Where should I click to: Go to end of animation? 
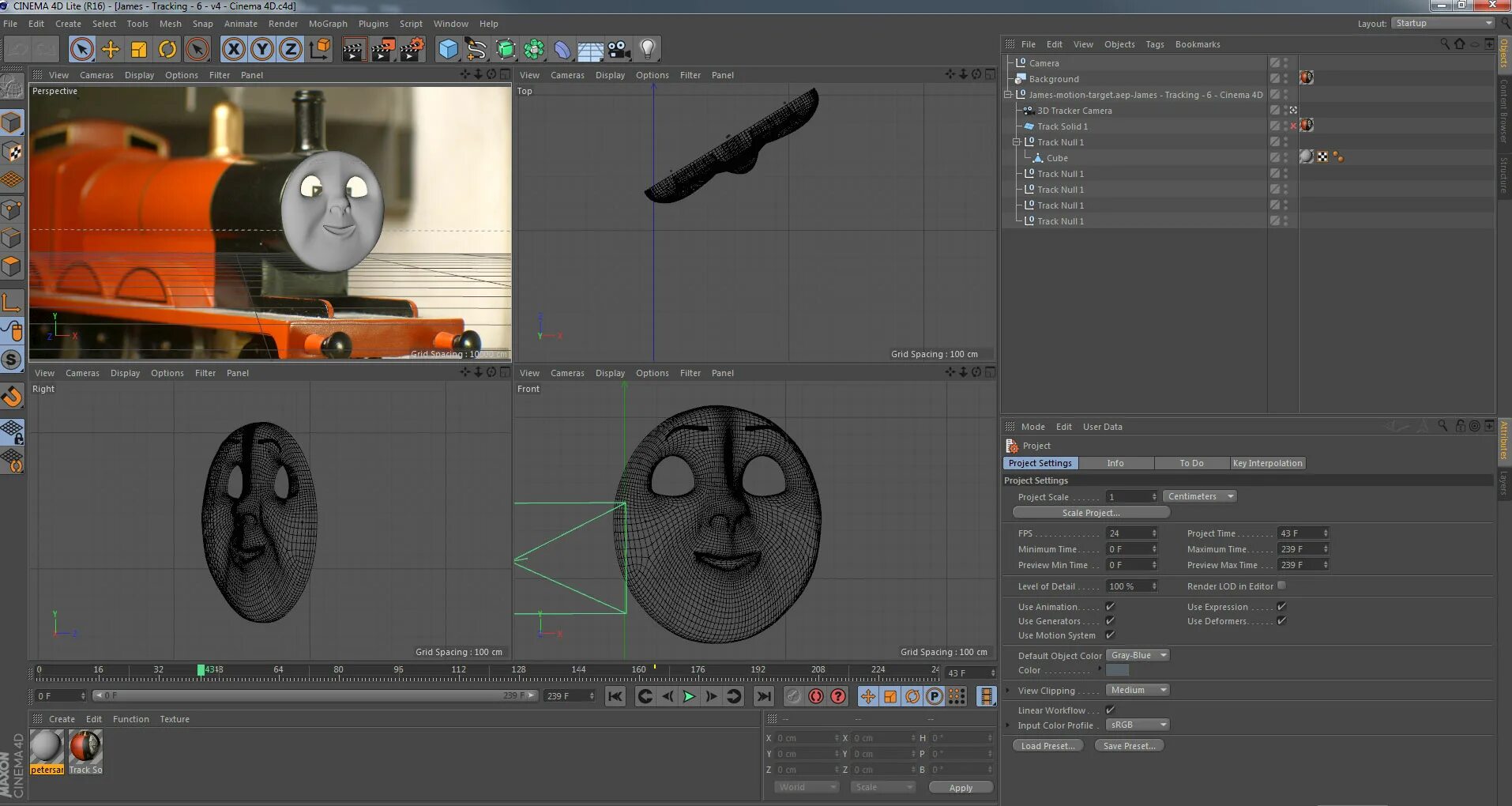[763, 696]
